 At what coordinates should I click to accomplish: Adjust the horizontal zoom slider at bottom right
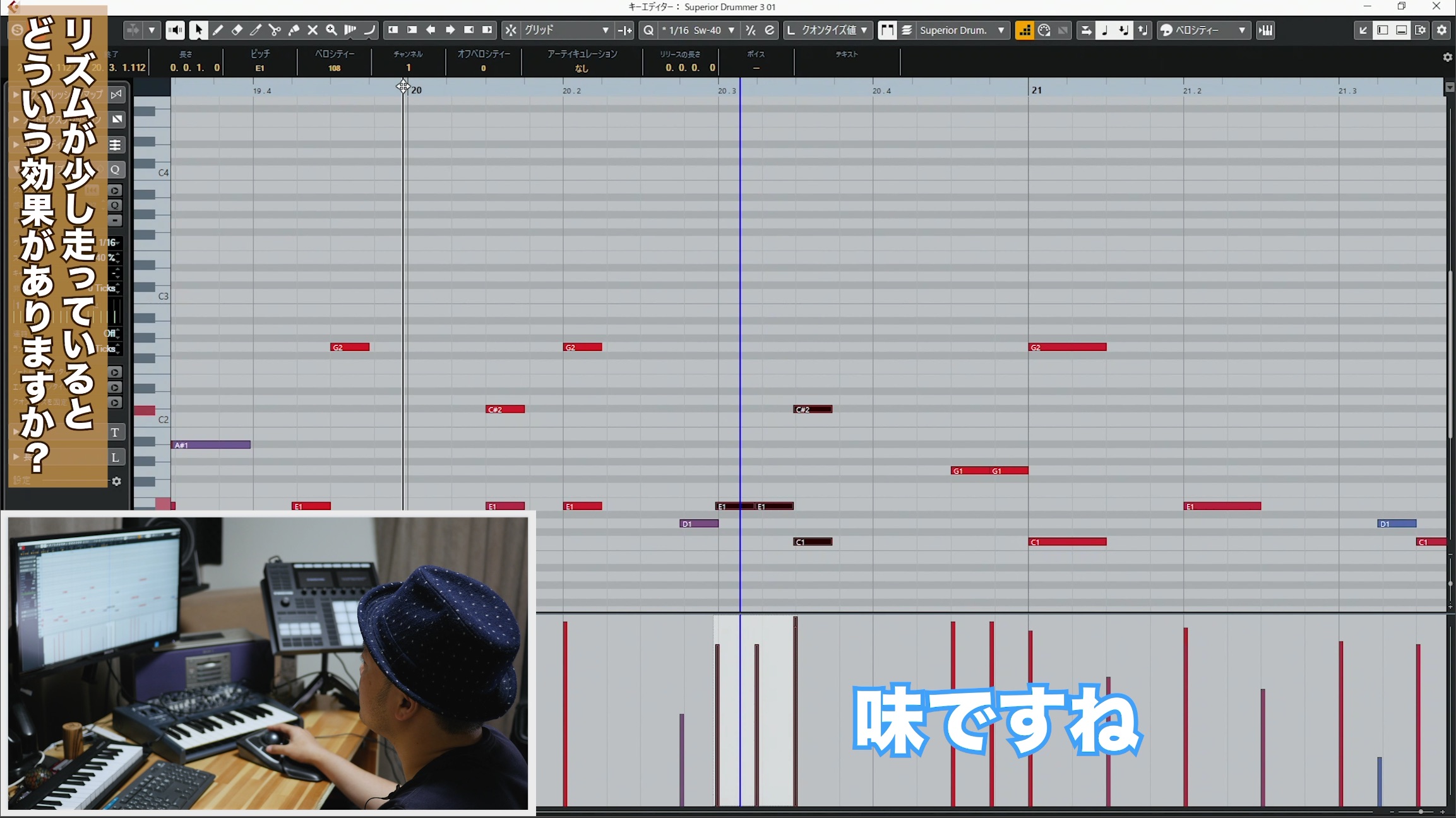1420,812
